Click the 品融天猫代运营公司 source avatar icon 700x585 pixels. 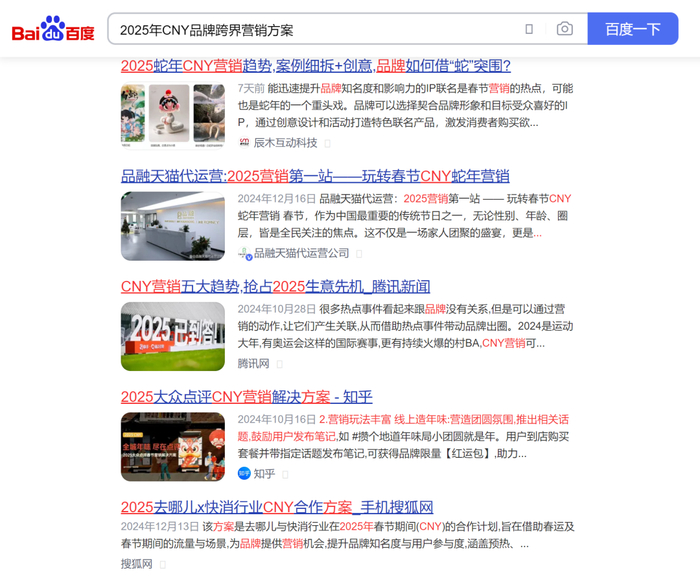(245, 253)
